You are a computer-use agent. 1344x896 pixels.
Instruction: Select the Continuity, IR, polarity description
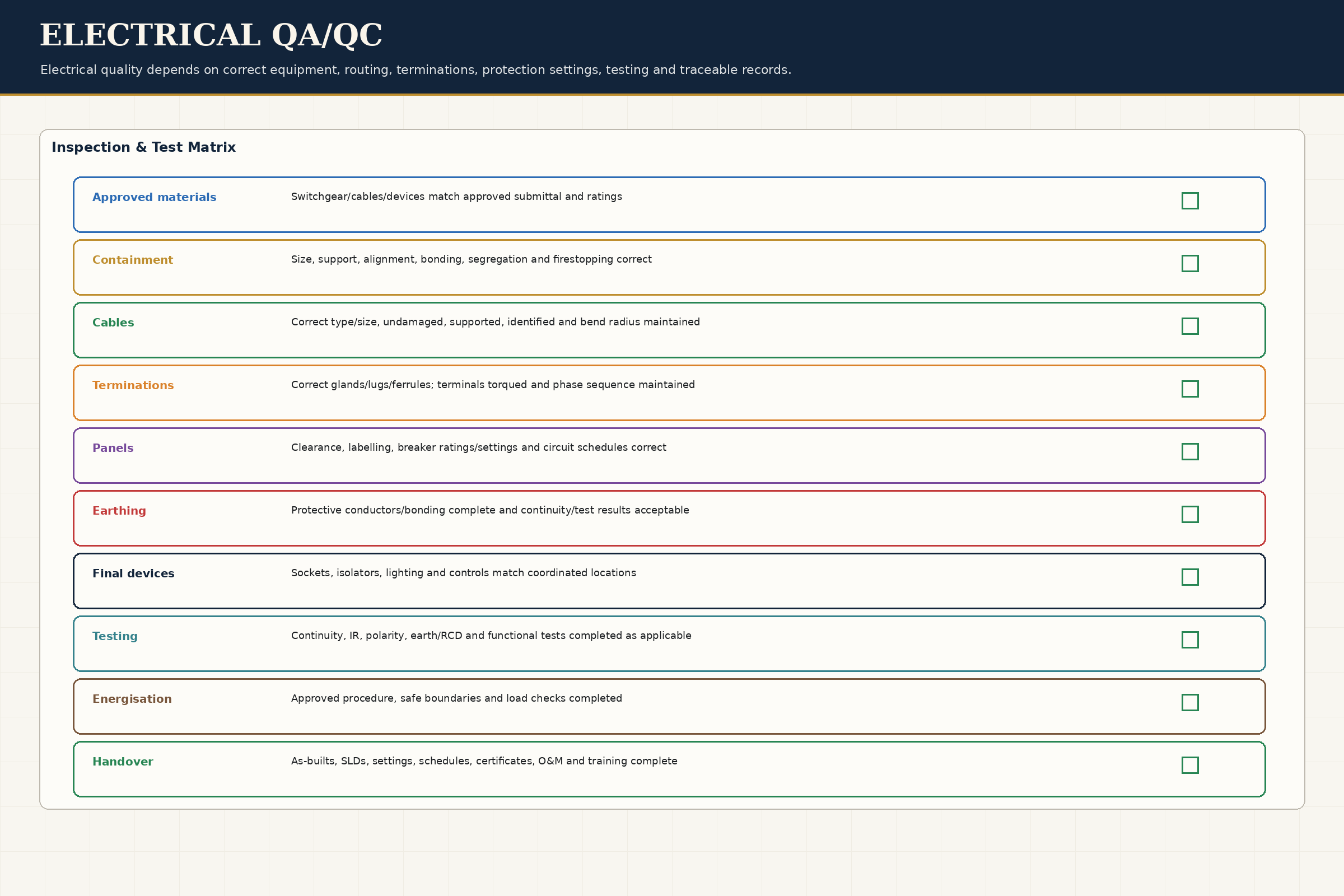(492, 636)
